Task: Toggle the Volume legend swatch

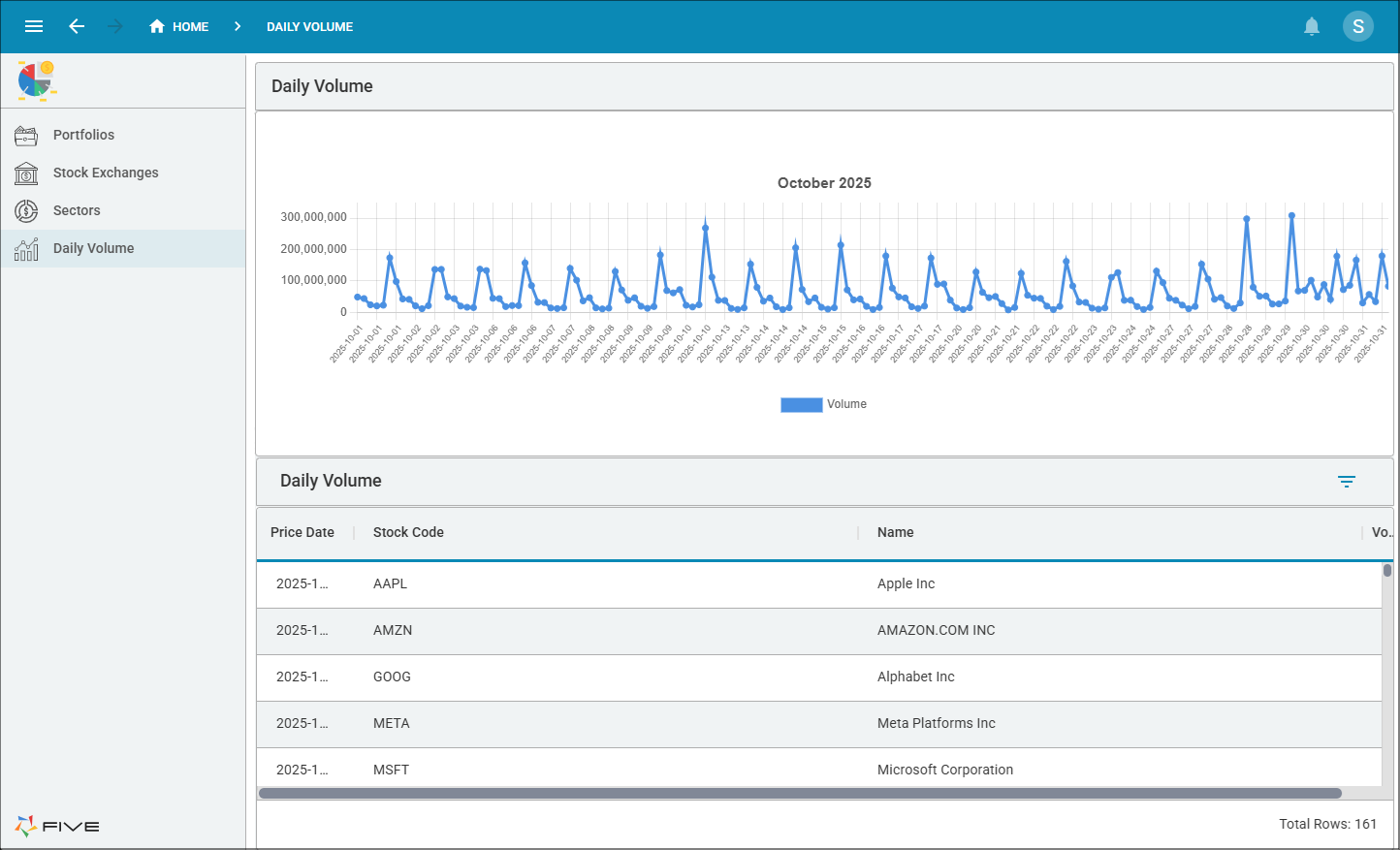Action: coord(801,405)
